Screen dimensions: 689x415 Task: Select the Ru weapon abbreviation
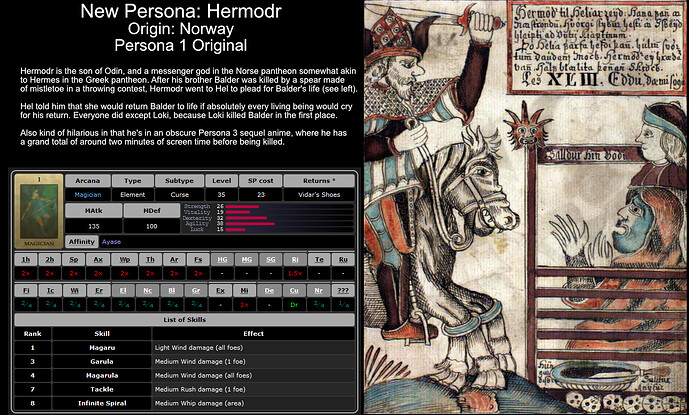(343, 259)
